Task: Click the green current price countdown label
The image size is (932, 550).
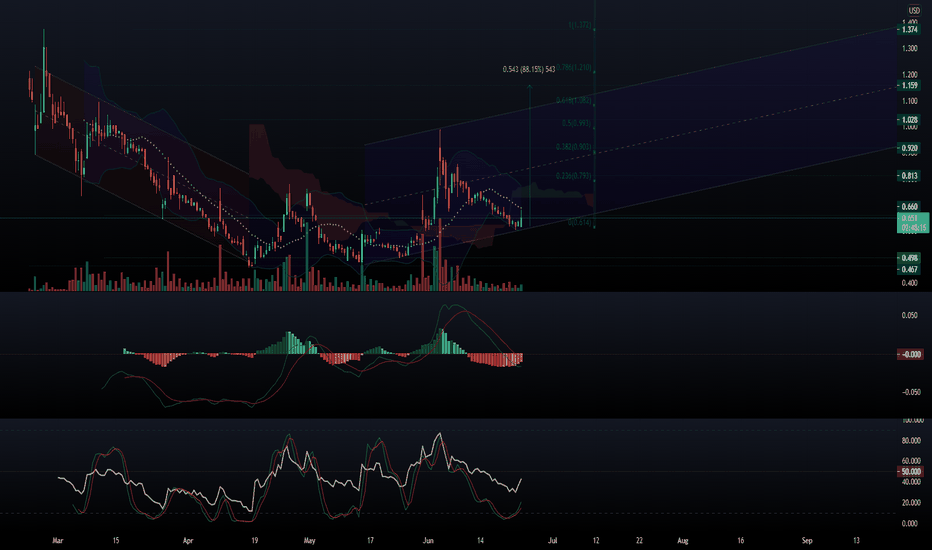Action: click(x=912, y=223)
